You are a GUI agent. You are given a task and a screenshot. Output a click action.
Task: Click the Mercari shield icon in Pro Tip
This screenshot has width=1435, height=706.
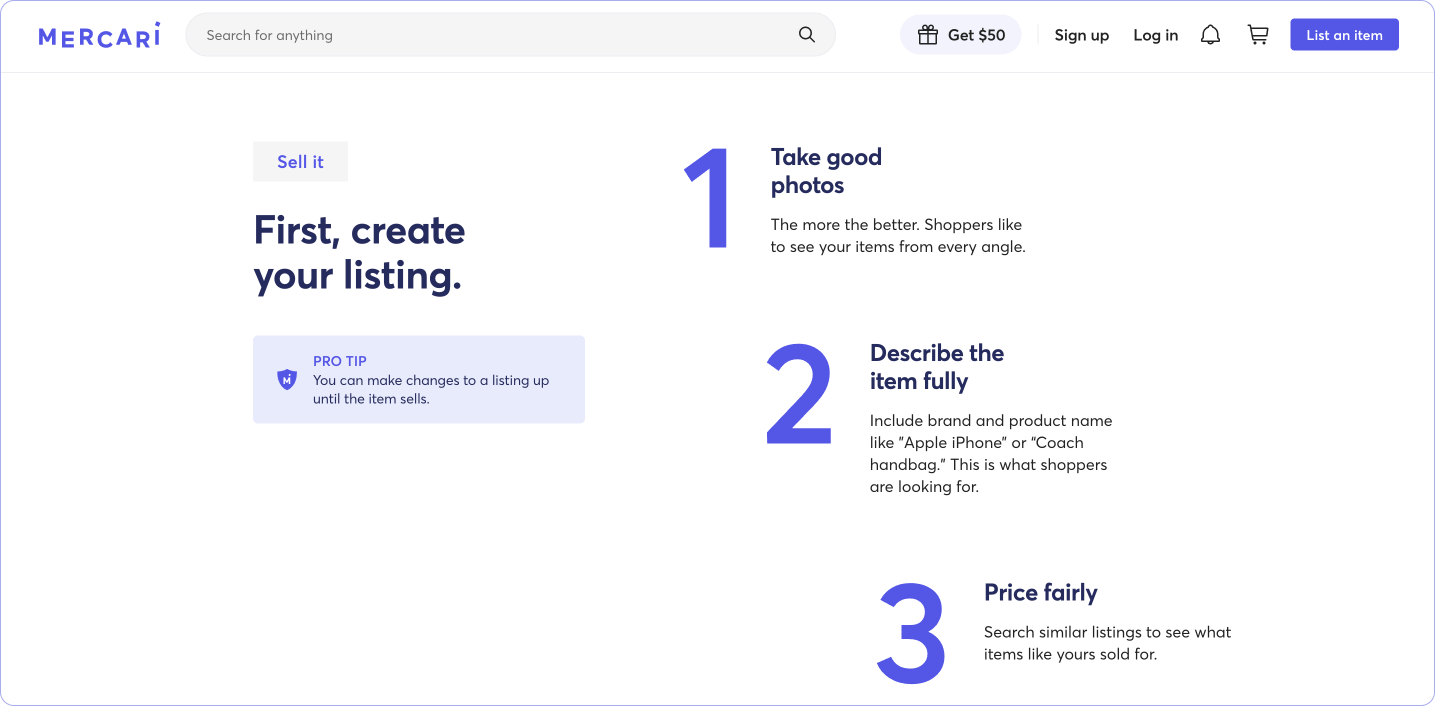coord(287,379)
